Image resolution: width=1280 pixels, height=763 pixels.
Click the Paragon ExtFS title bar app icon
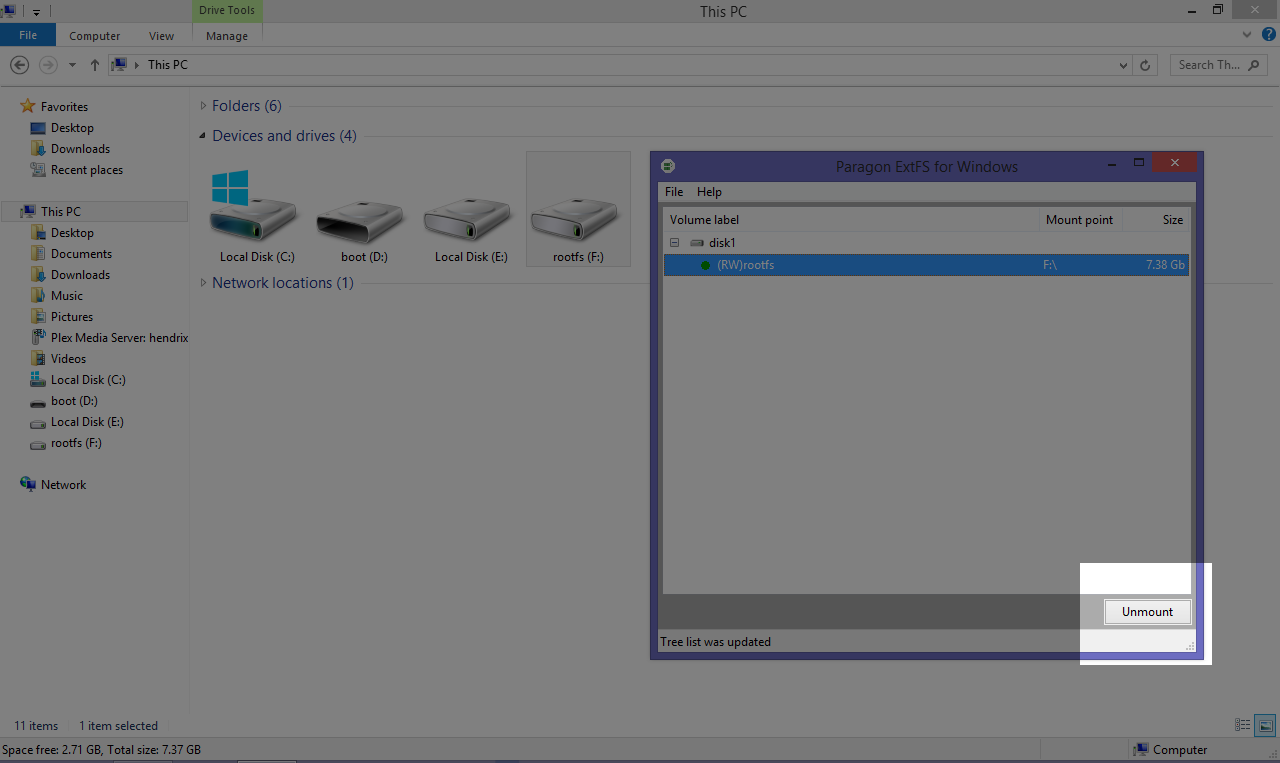[x=668, y=166]
